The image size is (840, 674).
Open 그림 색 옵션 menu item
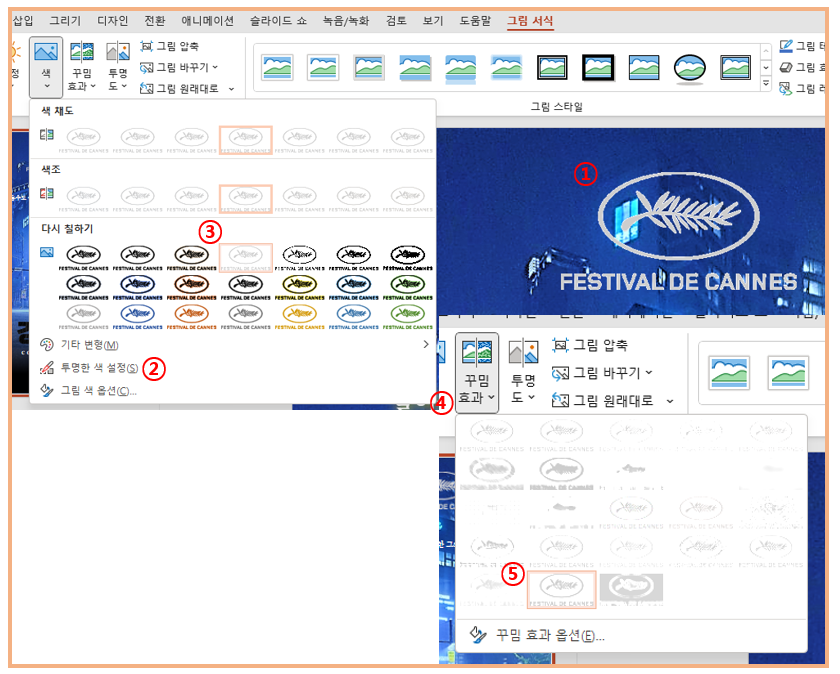tap(234, 391)
